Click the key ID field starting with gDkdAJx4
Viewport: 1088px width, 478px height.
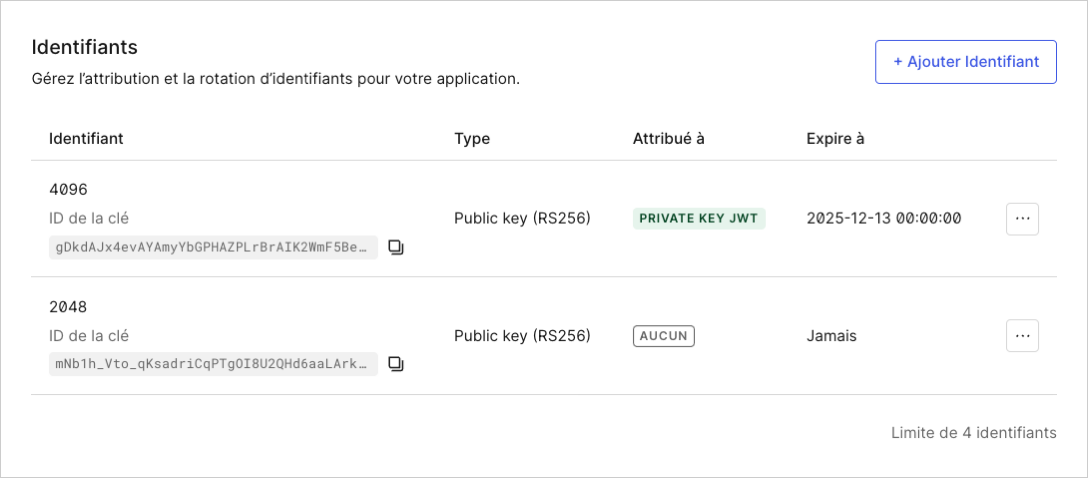213,248
